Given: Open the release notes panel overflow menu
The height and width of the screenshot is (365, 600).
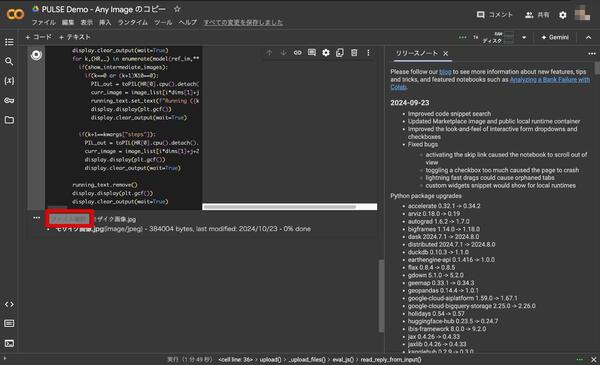Looking at the screenshot, I should (592, 54).
